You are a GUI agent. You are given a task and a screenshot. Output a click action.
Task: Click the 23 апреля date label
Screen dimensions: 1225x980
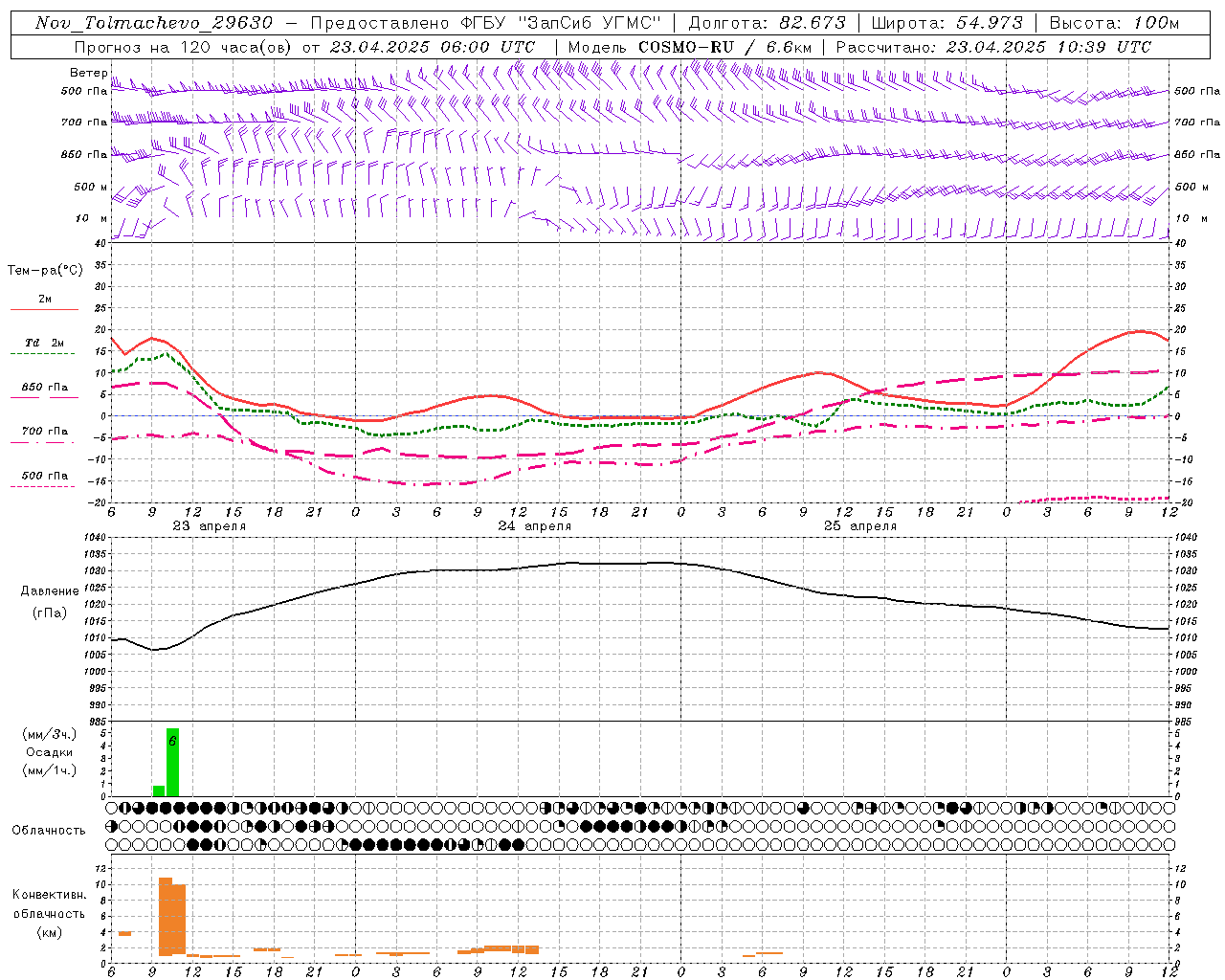[209, 526]
